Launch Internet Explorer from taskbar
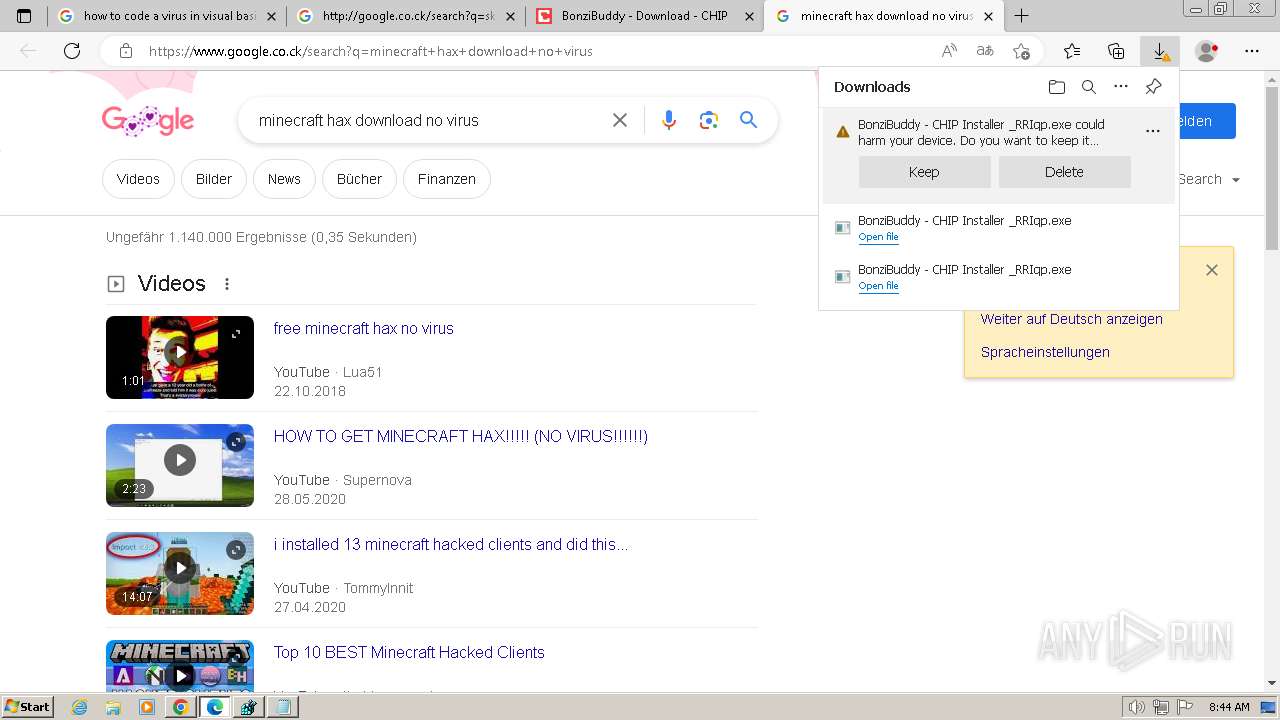This screenshot has width=1280, height=720. (80, 707)
